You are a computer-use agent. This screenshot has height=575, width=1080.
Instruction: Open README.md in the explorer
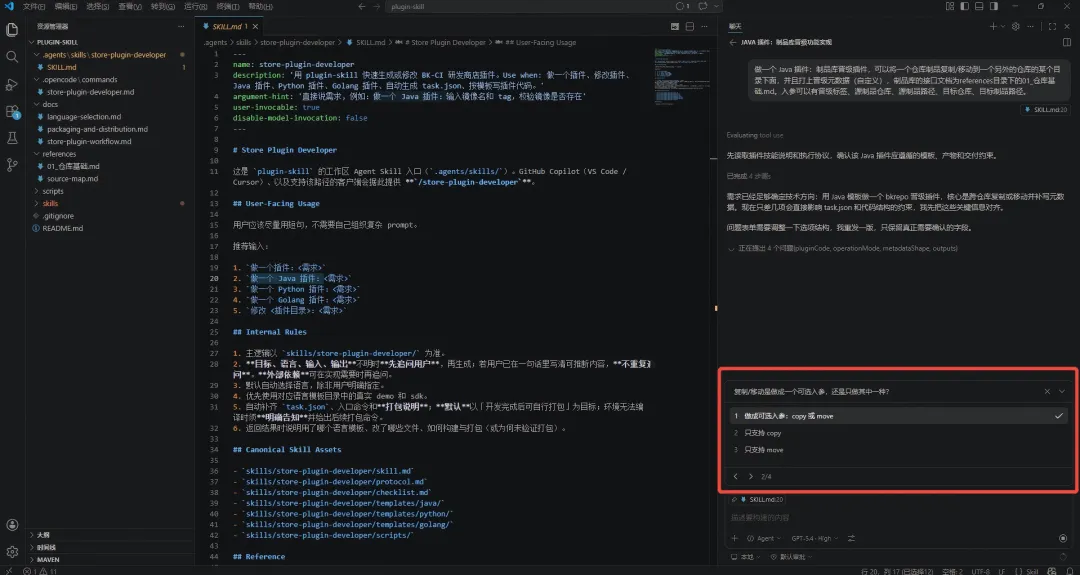[110, 228]
